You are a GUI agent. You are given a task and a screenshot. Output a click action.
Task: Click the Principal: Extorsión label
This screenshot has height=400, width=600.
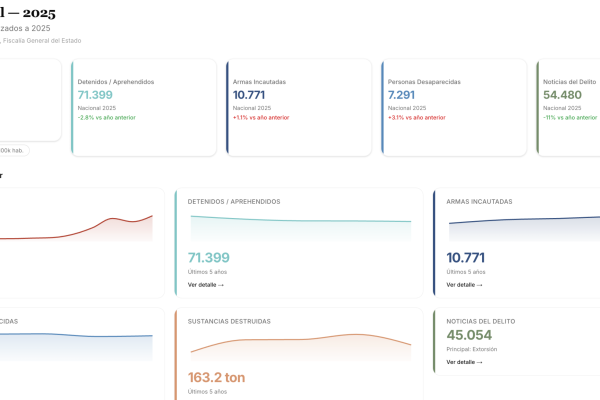pos(471,349)
